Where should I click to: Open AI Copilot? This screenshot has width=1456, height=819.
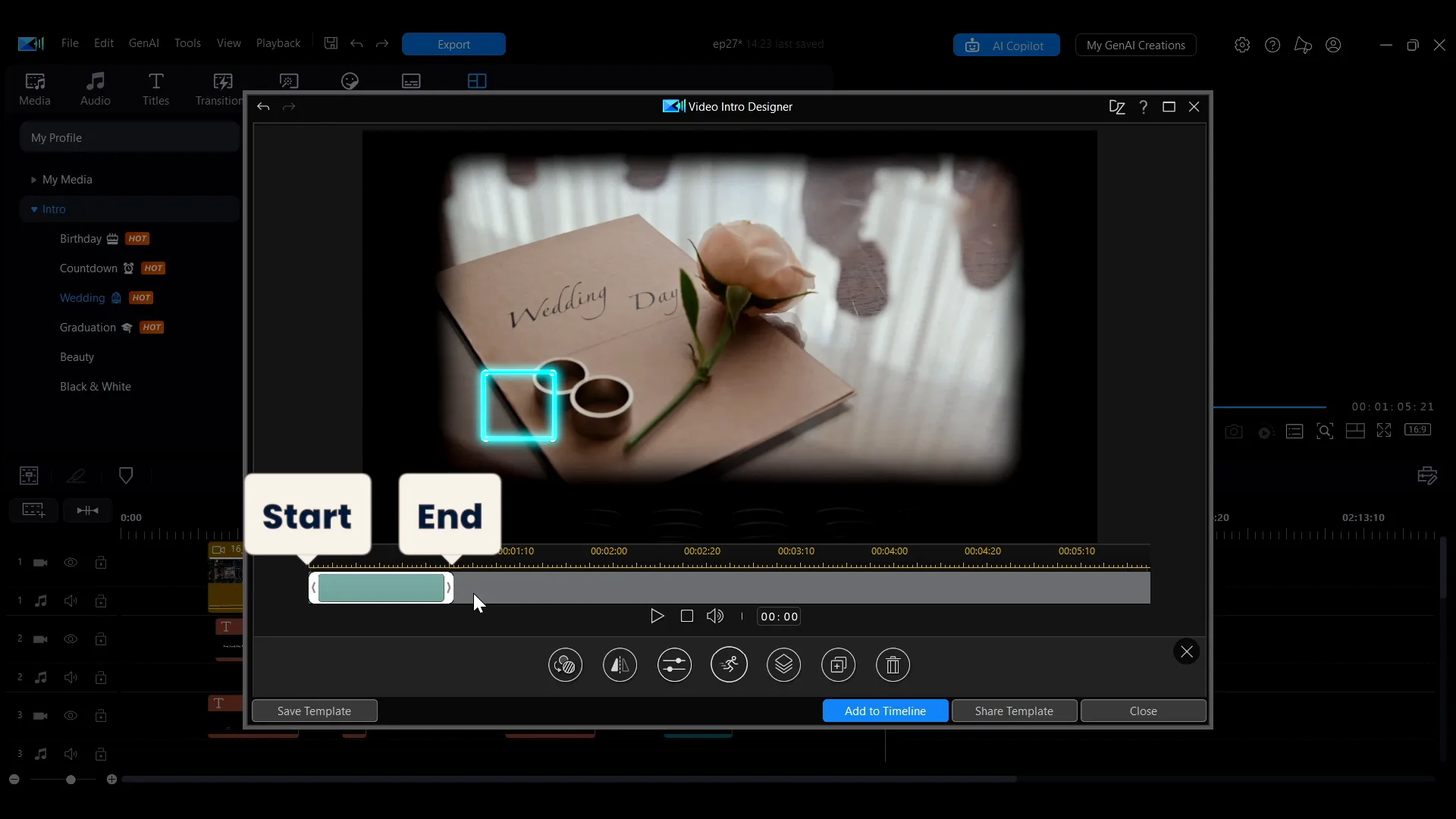point(1006,45)
